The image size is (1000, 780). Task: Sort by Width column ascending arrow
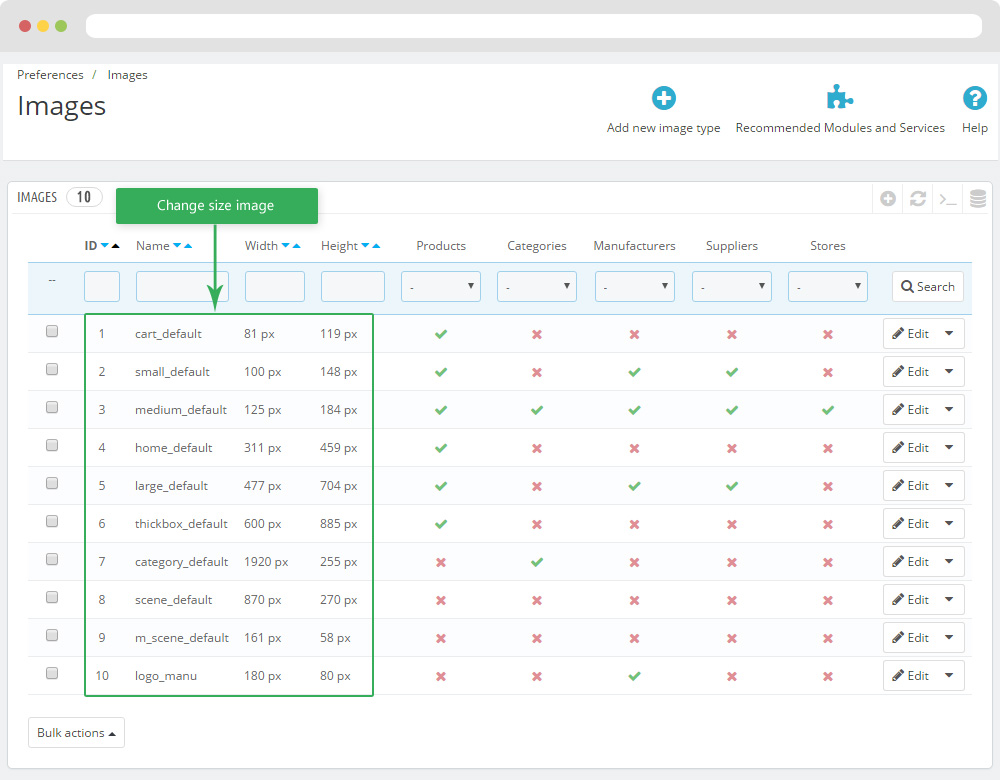[x=297, y=246]
